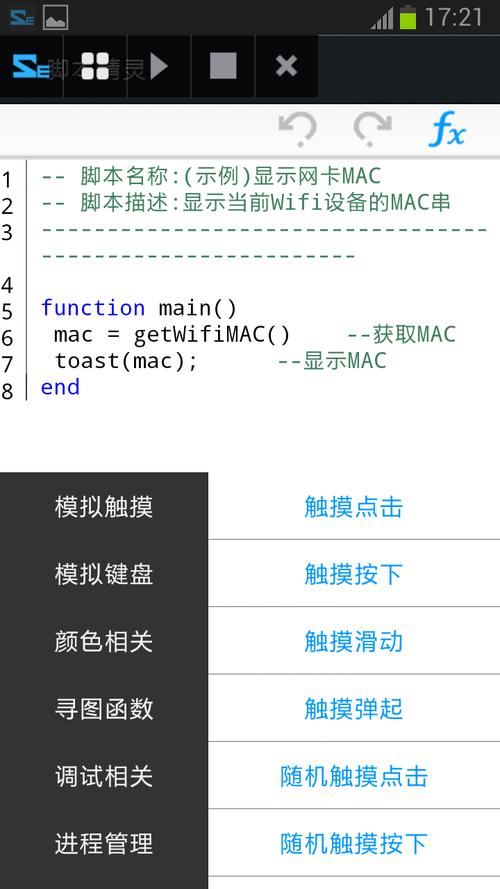Insert the 触摸按下 function

tap(354, 574)
